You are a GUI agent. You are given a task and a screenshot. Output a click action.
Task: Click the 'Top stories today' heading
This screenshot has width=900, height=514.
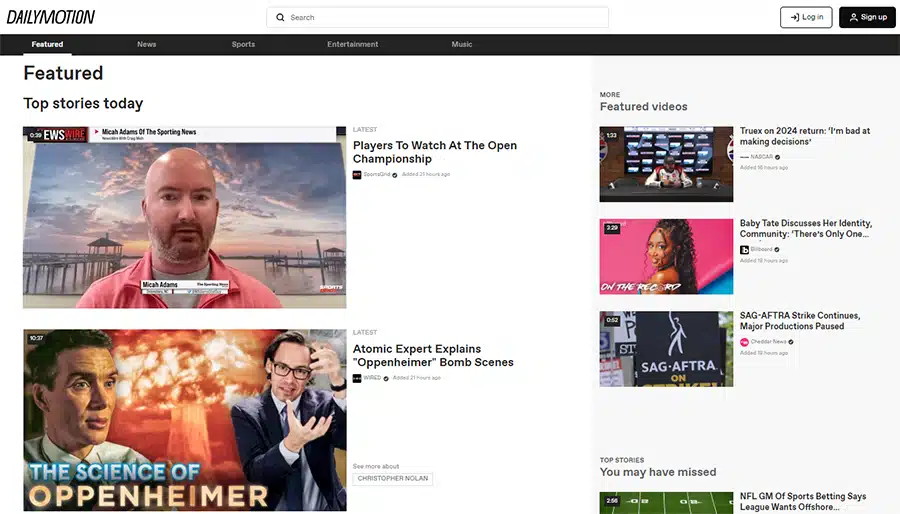[83, 103]
